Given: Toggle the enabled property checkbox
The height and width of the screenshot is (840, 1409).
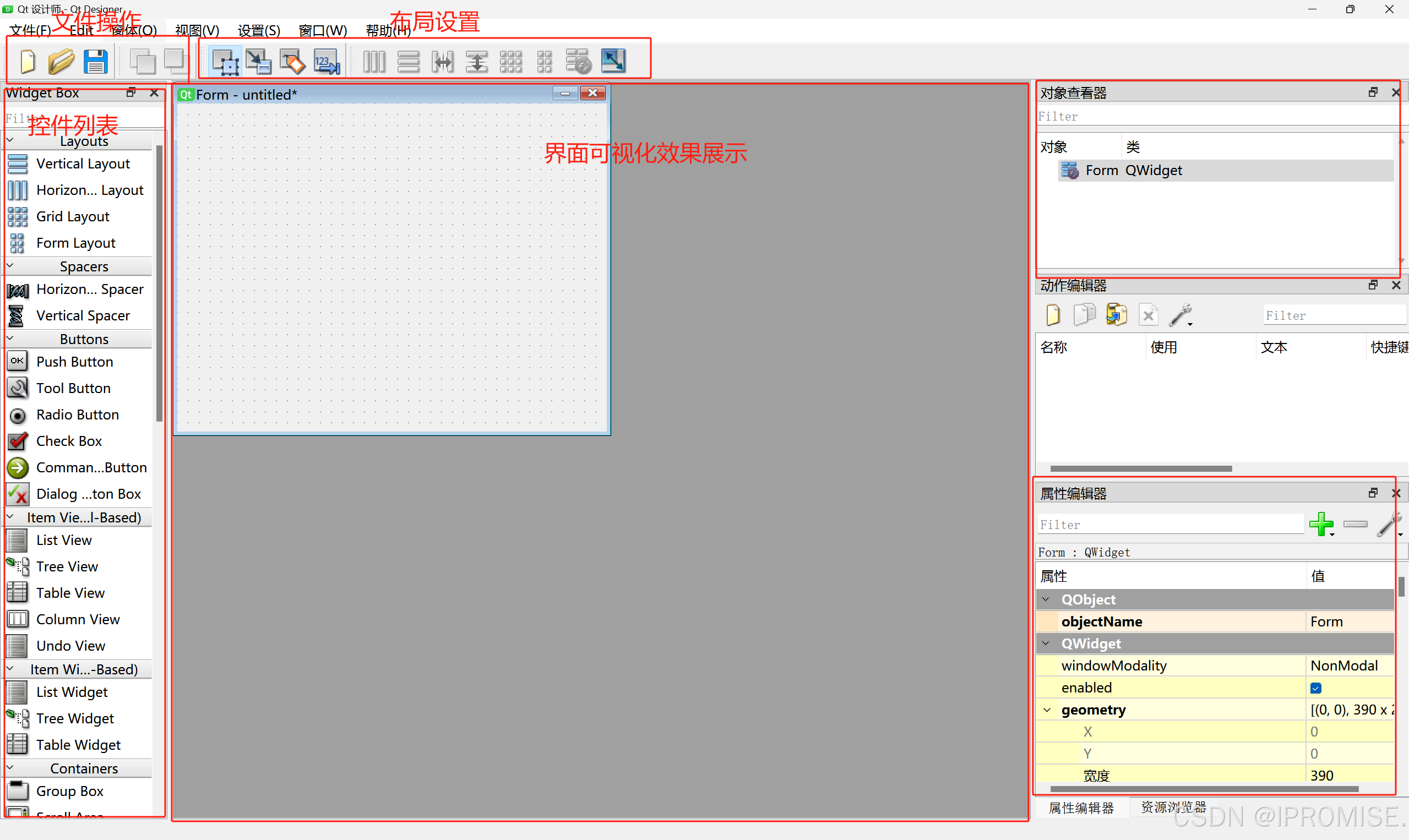Looking at the screenshot, I should (1315, 688).
